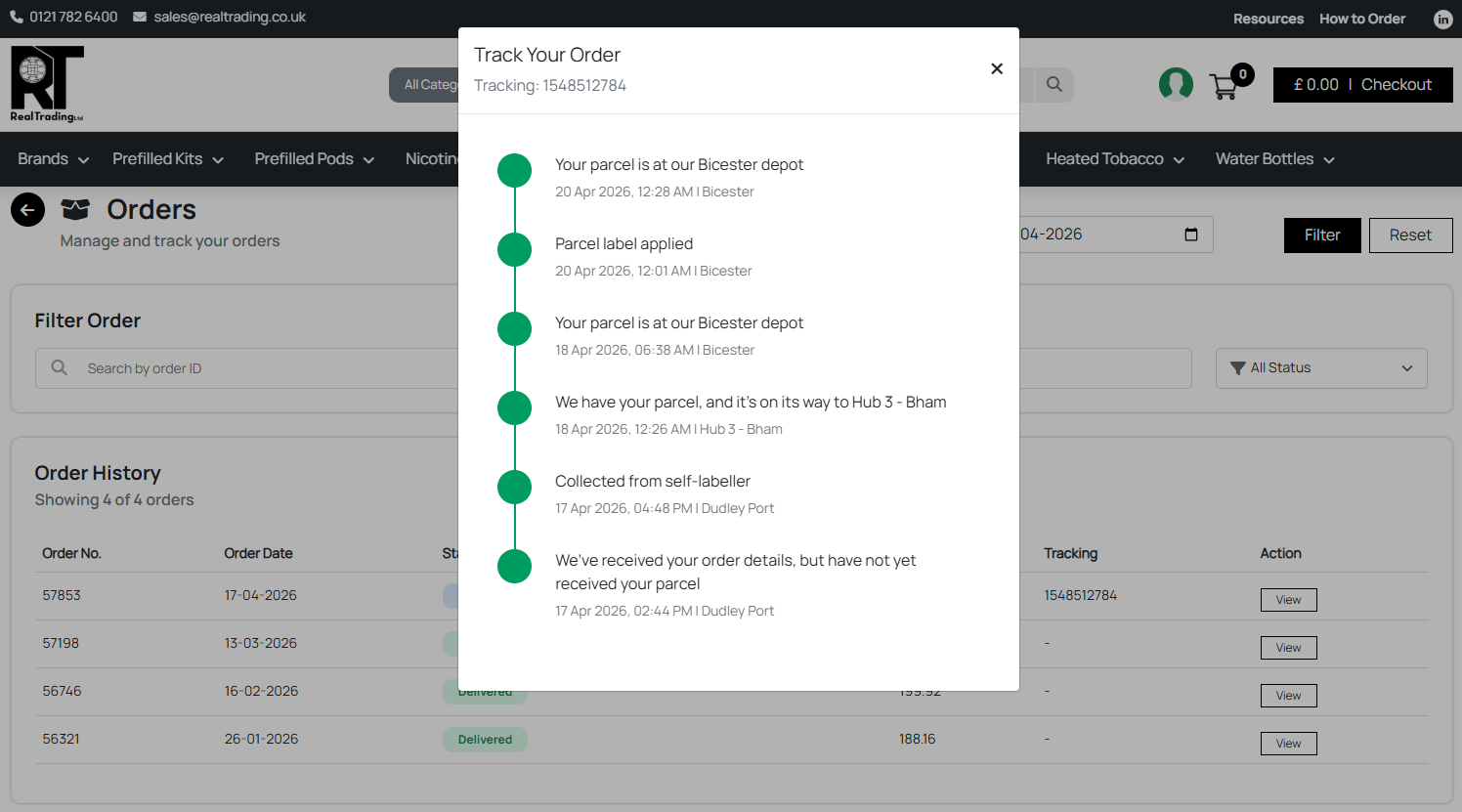Open the All Status dropdown

tap(1321, 368)
